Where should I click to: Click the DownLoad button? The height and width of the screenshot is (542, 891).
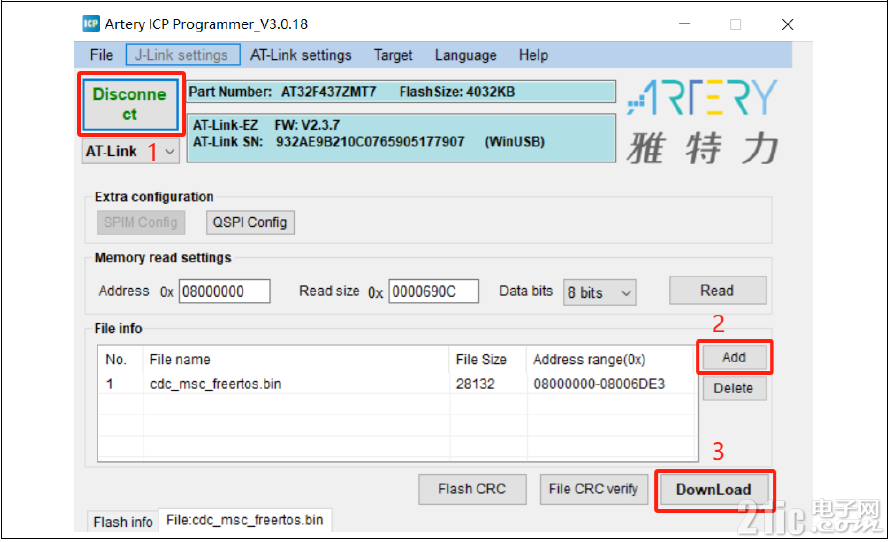coord(714,490)
